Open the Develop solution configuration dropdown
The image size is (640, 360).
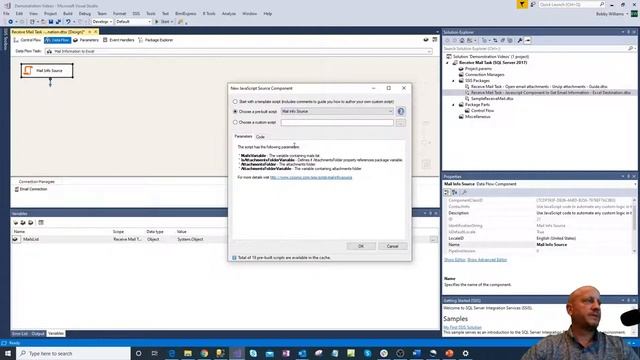102,22
